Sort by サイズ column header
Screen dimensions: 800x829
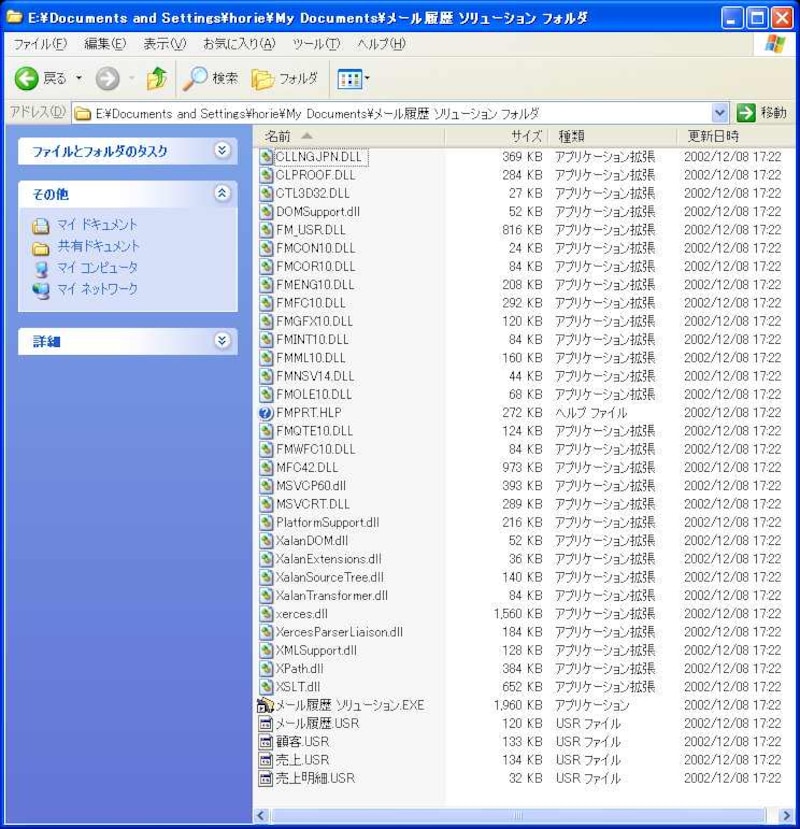pyautogui.click(x=496, y=136)
